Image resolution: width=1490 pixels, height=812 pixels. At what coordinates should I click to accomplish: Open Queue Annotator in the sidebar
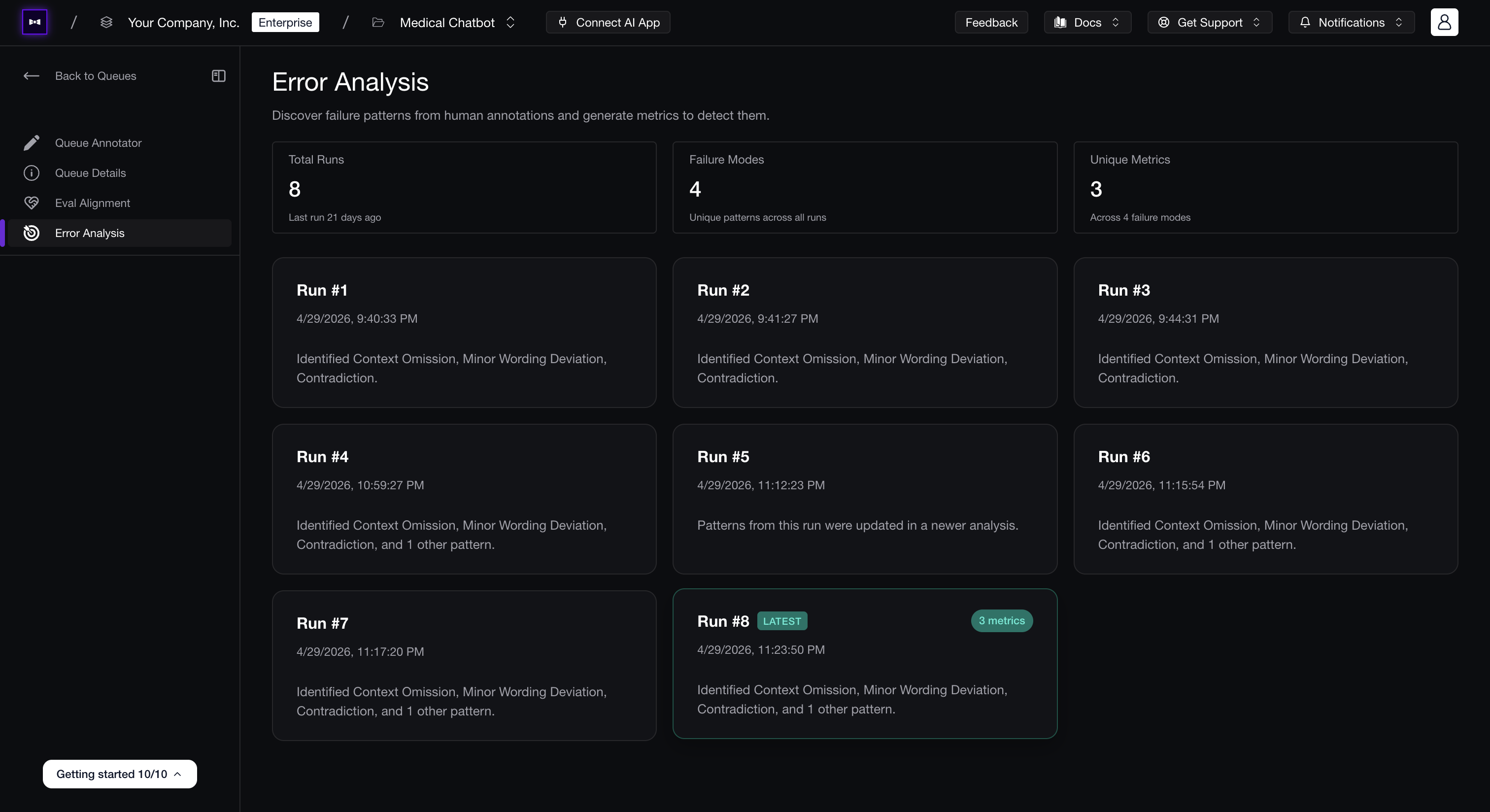click(x=119, y=143)
